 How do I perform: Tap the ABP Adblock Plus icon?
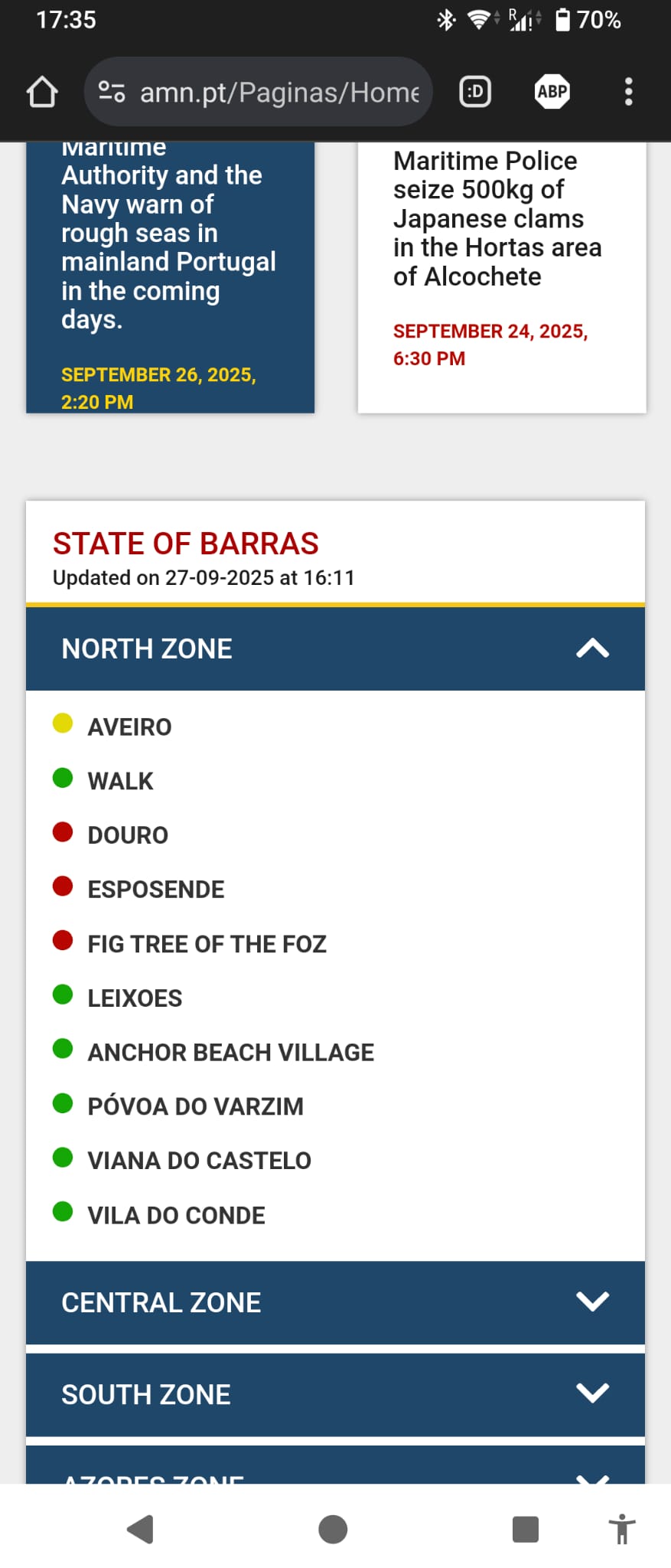tap(552, 92)
